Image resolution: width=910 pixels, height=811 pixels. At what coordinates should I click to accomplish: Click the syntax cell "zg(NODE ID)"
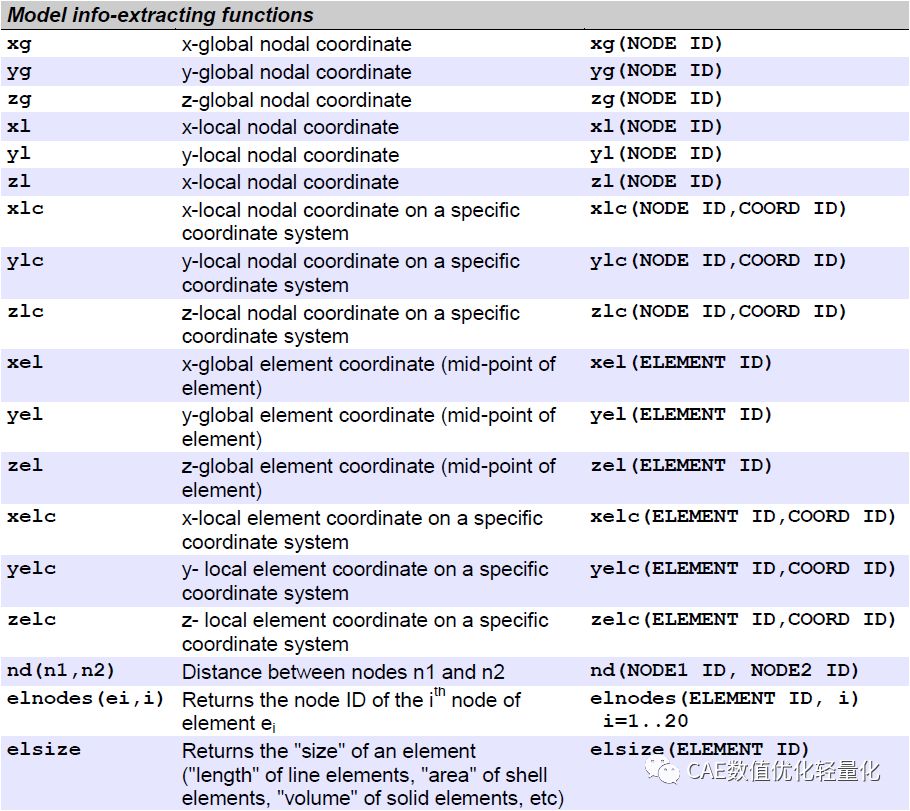tap(656, 99)
